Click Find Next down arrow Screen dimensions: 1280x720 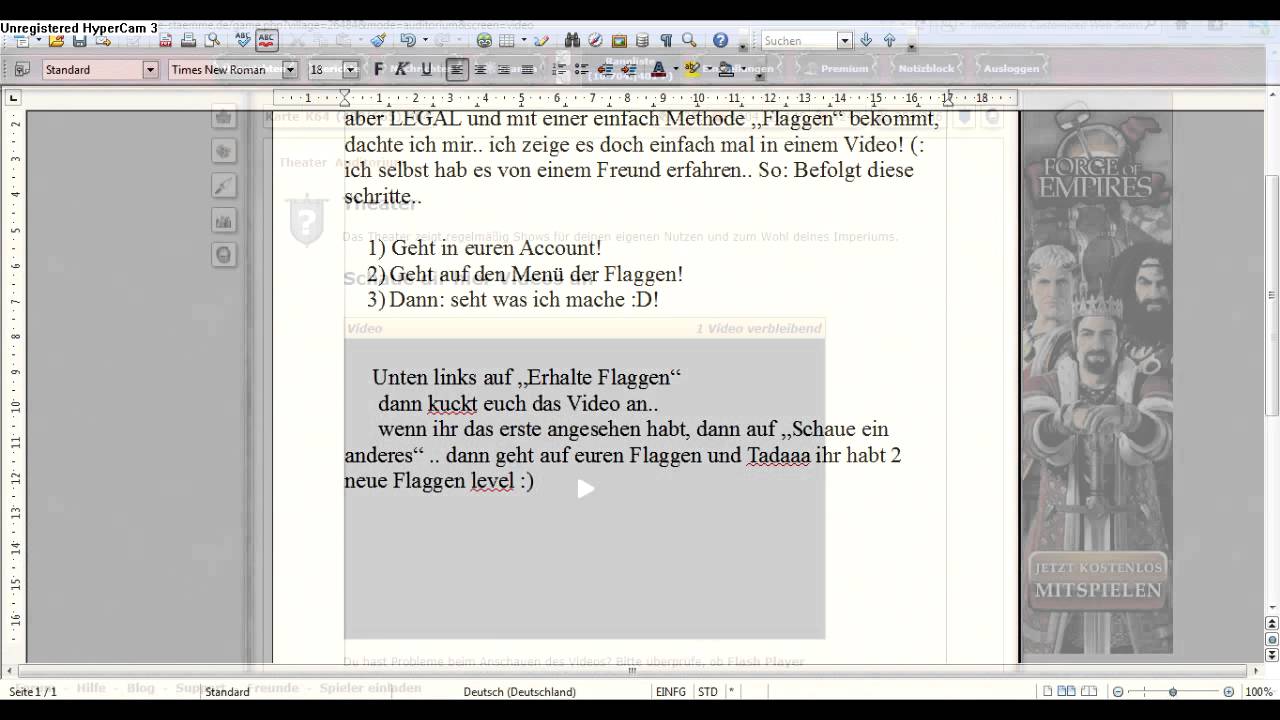tap(866, 41)
